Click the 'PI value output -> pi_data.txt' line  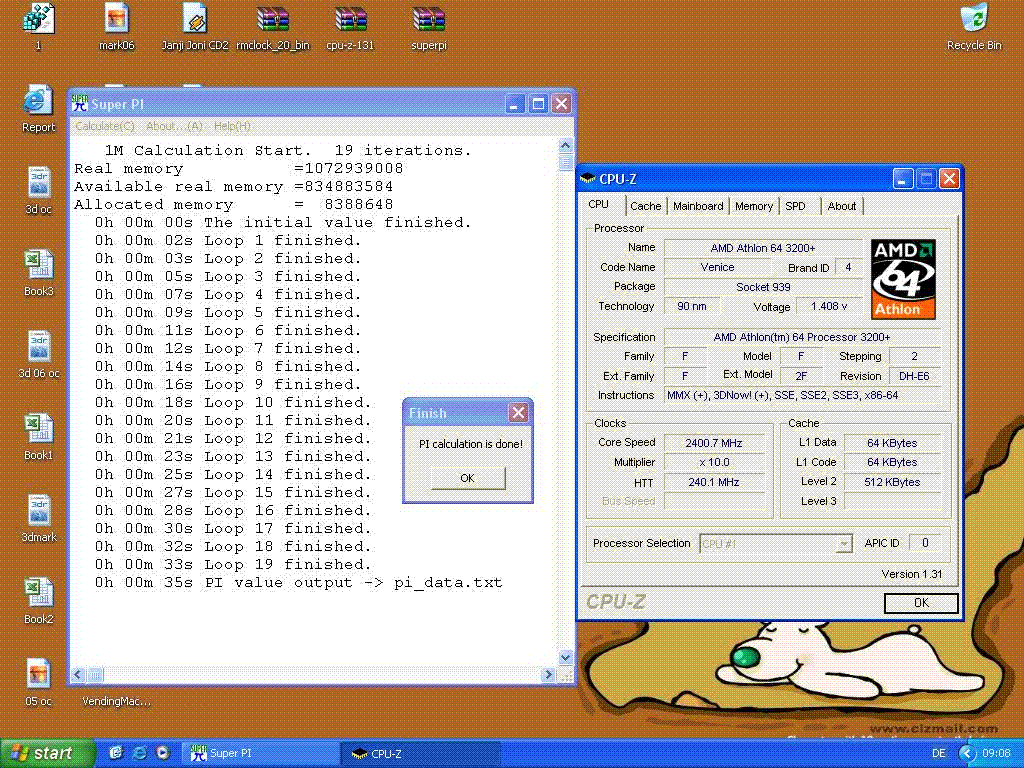(299, 583)
